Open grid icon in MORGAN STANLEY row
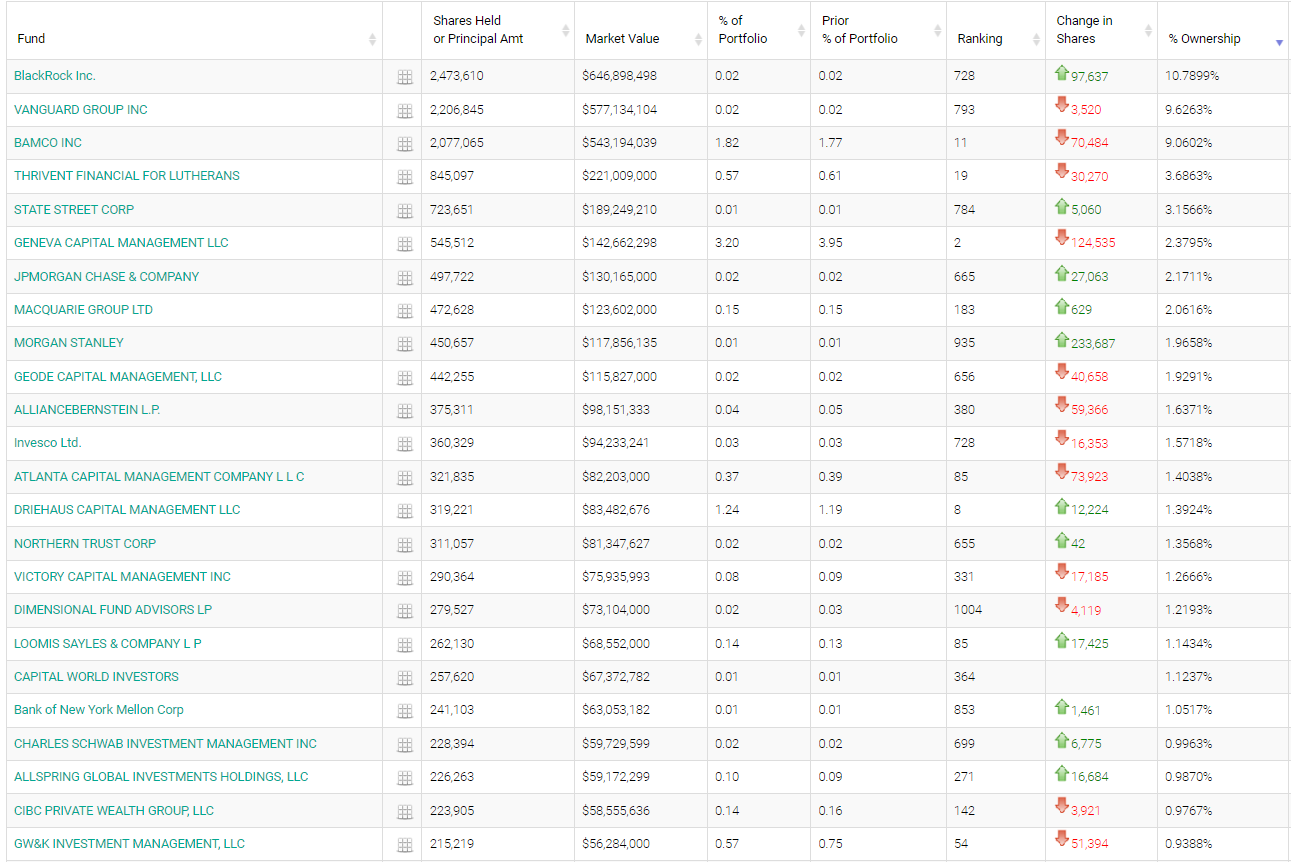Screen dimensions: 1291x862 [405, 344]
